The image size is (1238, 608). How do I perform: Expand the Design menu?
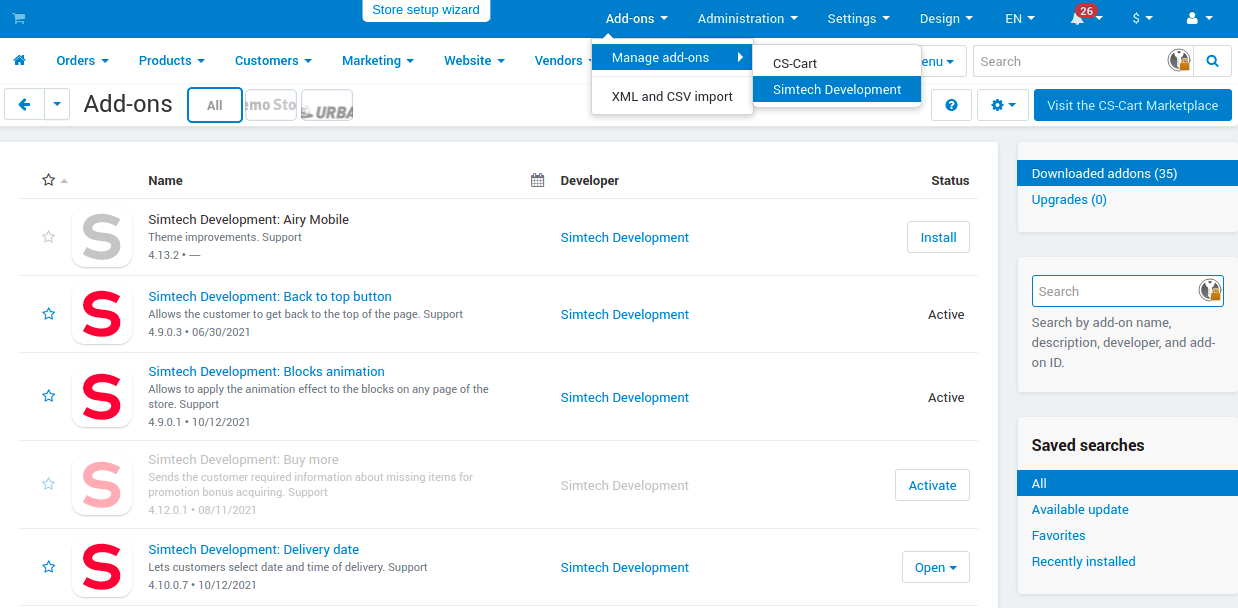pyautogui.click(x=946, y=18)
